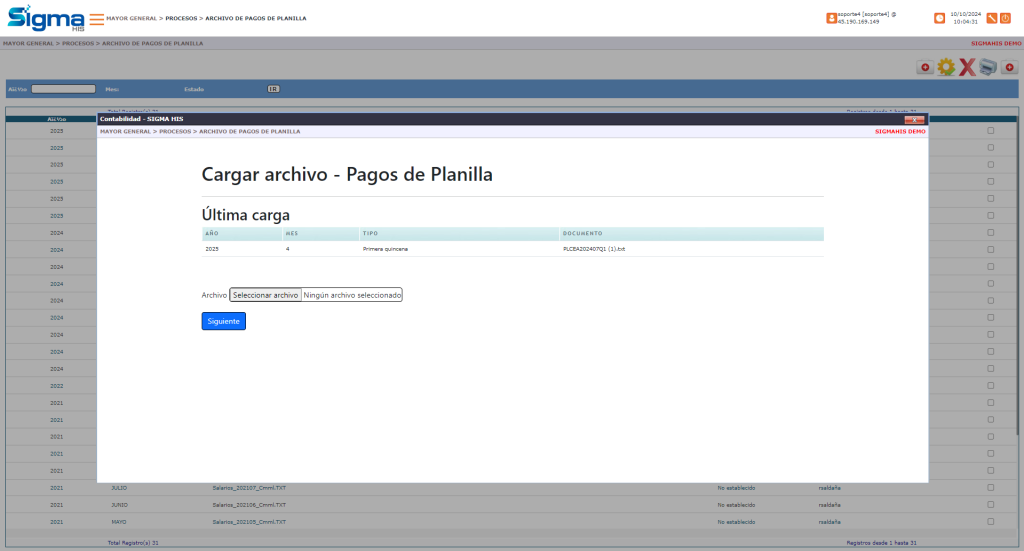Check the box for the JULIO 2021 row
Image resolution: width=1024 pixels, height=551 pixels.
tap(991, 488)
